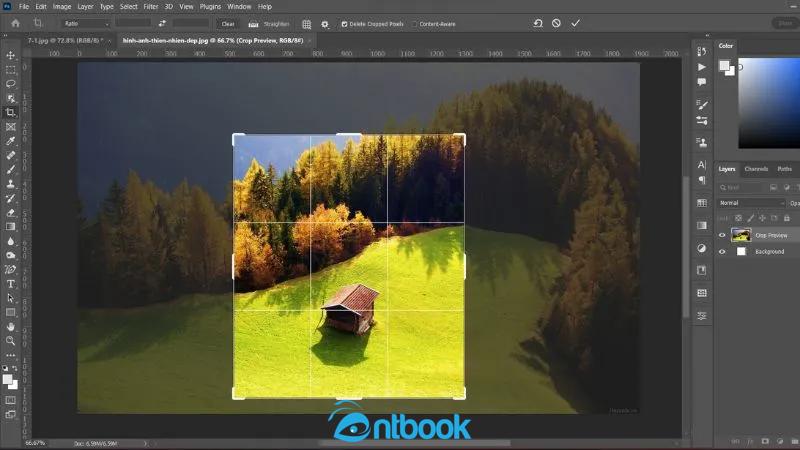Switch to the Channels tab
The height and width of the screenshot is (450, 800).
(756, 169)
